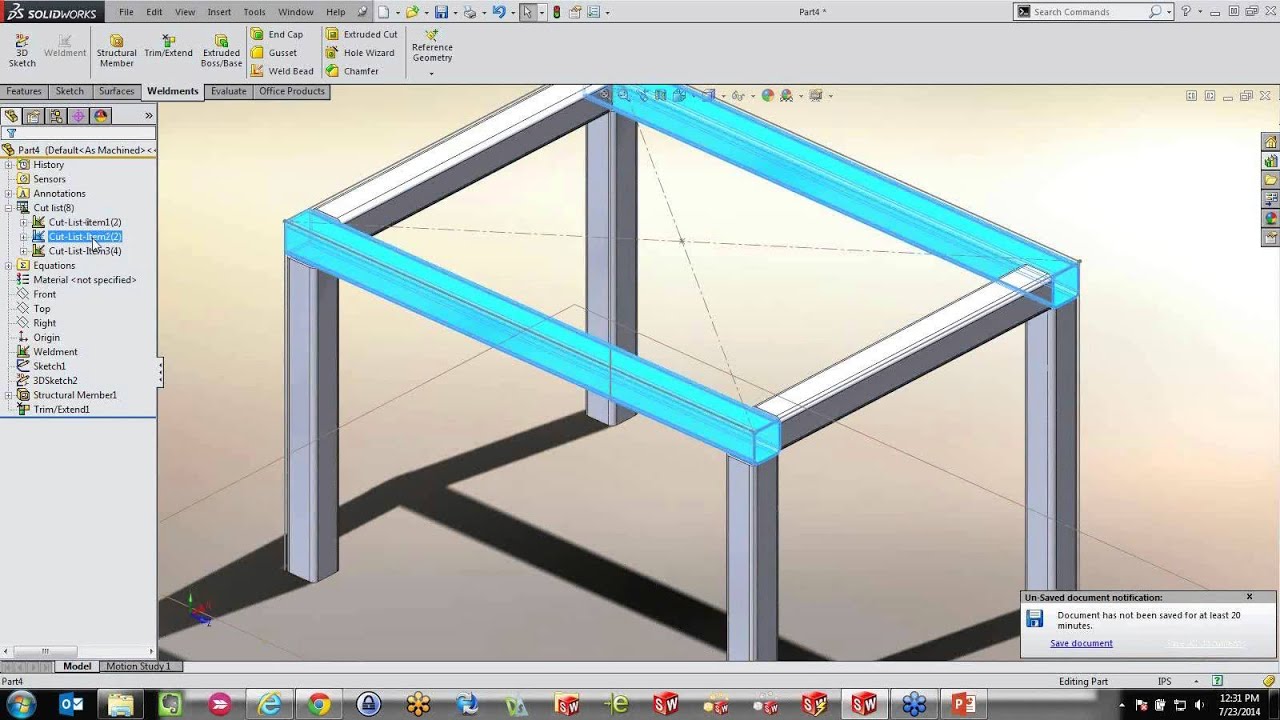1280x720 pixels.
Task: Open Outlook from the taskbar
Action: (x=72, y=704)
